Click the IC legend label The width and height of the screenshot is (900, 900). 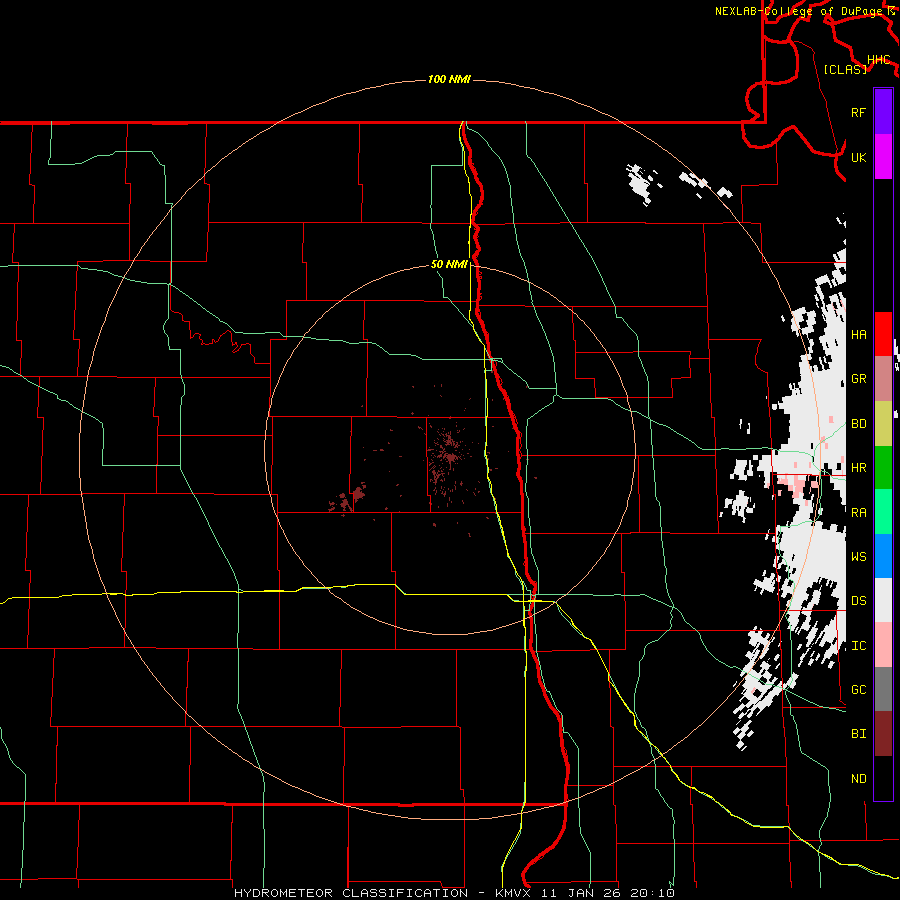[x=859, y=646]
